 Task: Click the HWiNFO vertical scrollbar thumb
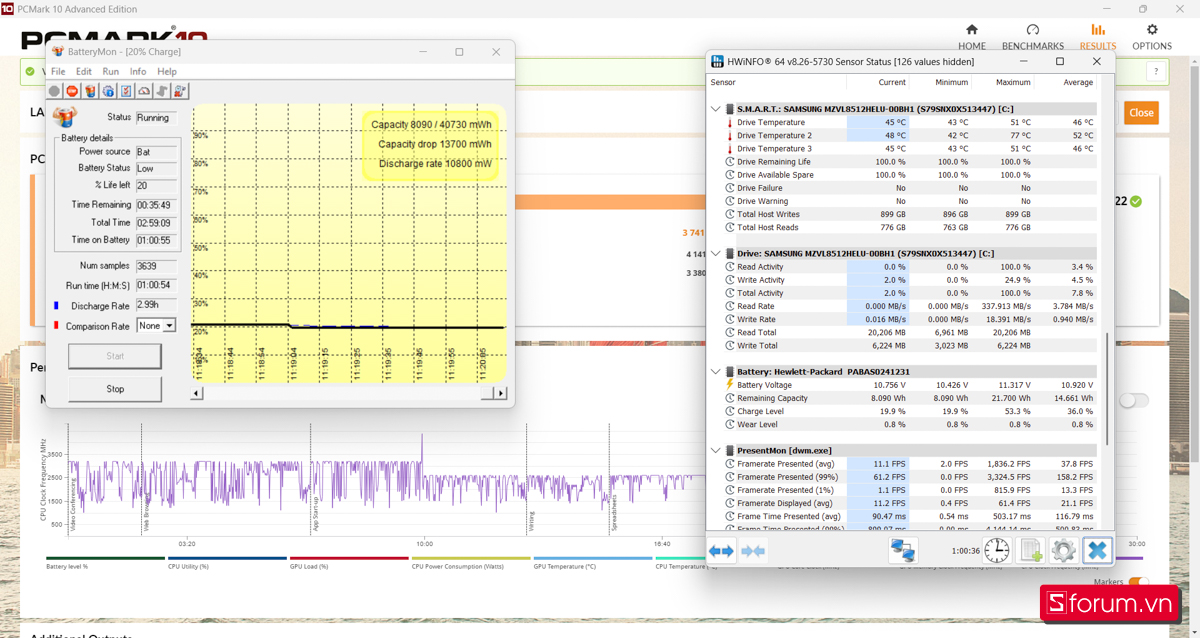(1105, 390)
